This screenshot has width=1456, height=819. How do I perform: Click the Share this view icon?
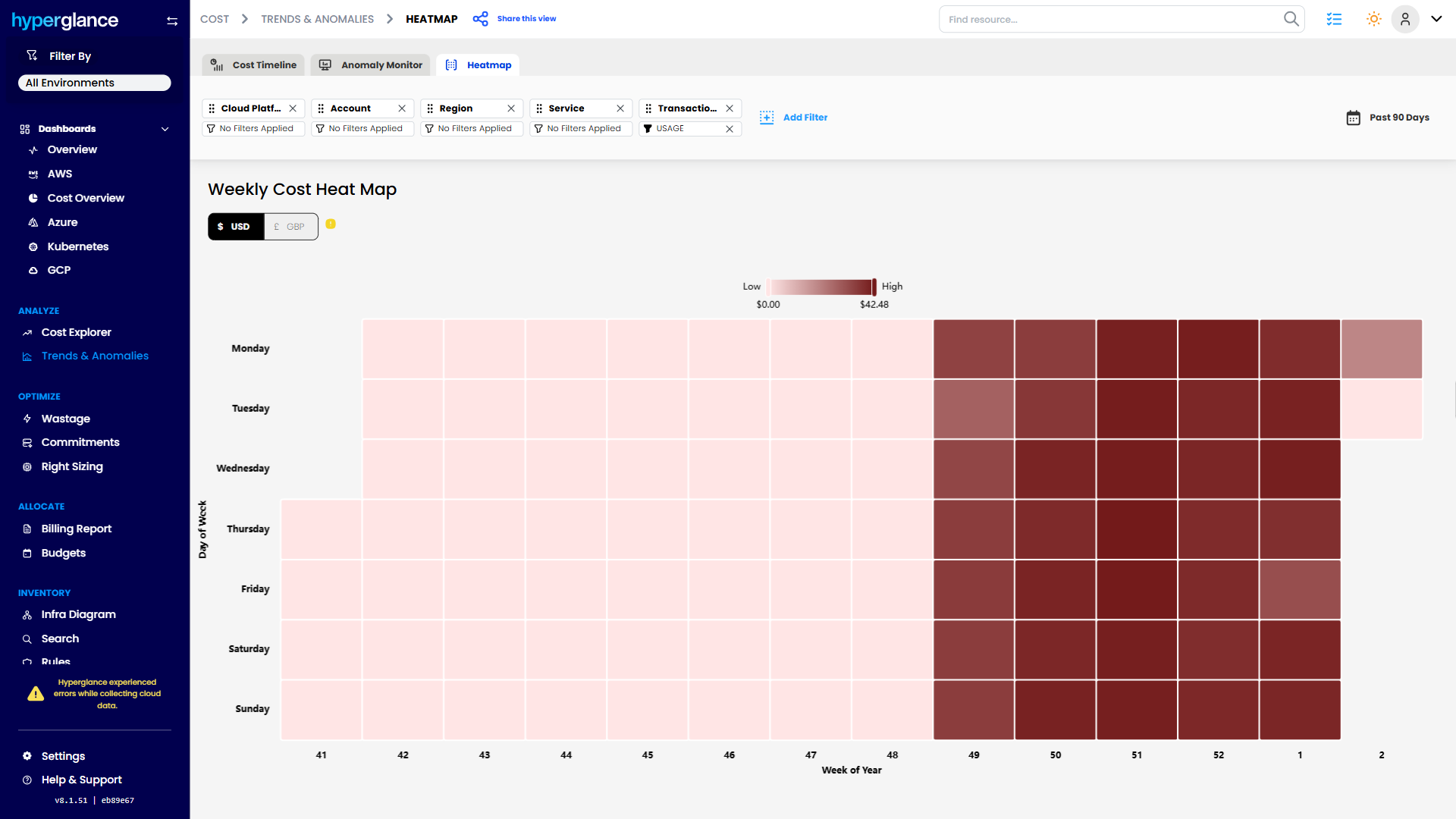point(480,18)
